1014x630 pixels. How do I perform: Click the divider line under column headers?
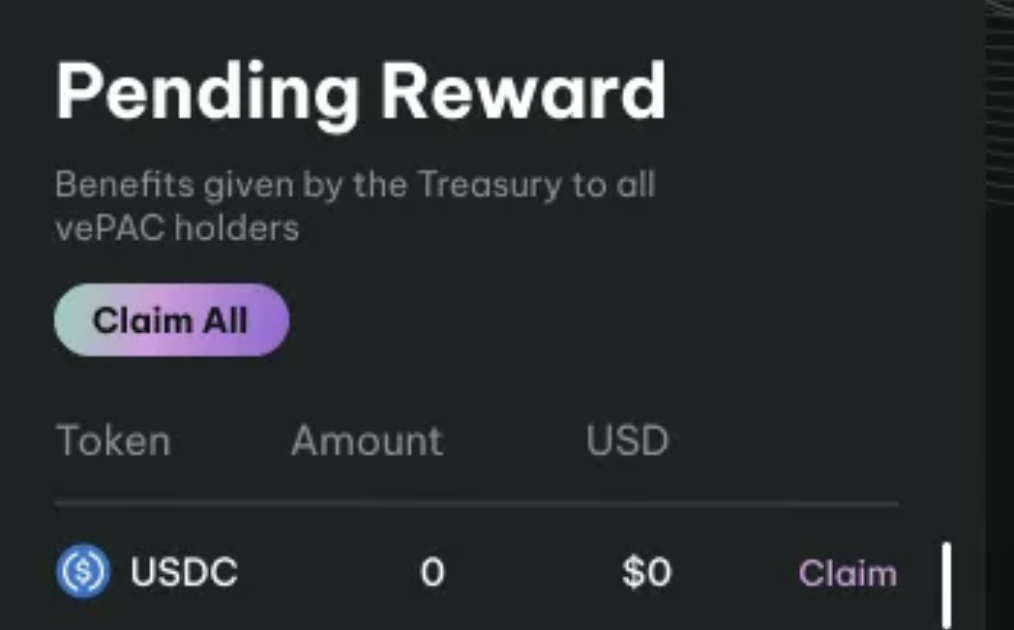pos(476,503)
